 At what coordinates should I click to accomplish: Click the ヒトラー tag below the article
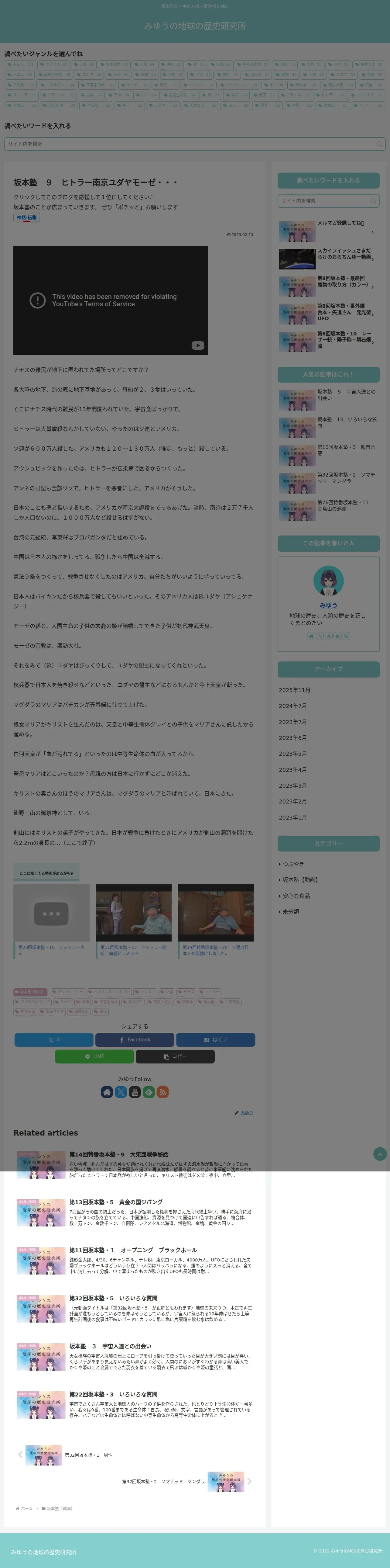tap(210, 992)
